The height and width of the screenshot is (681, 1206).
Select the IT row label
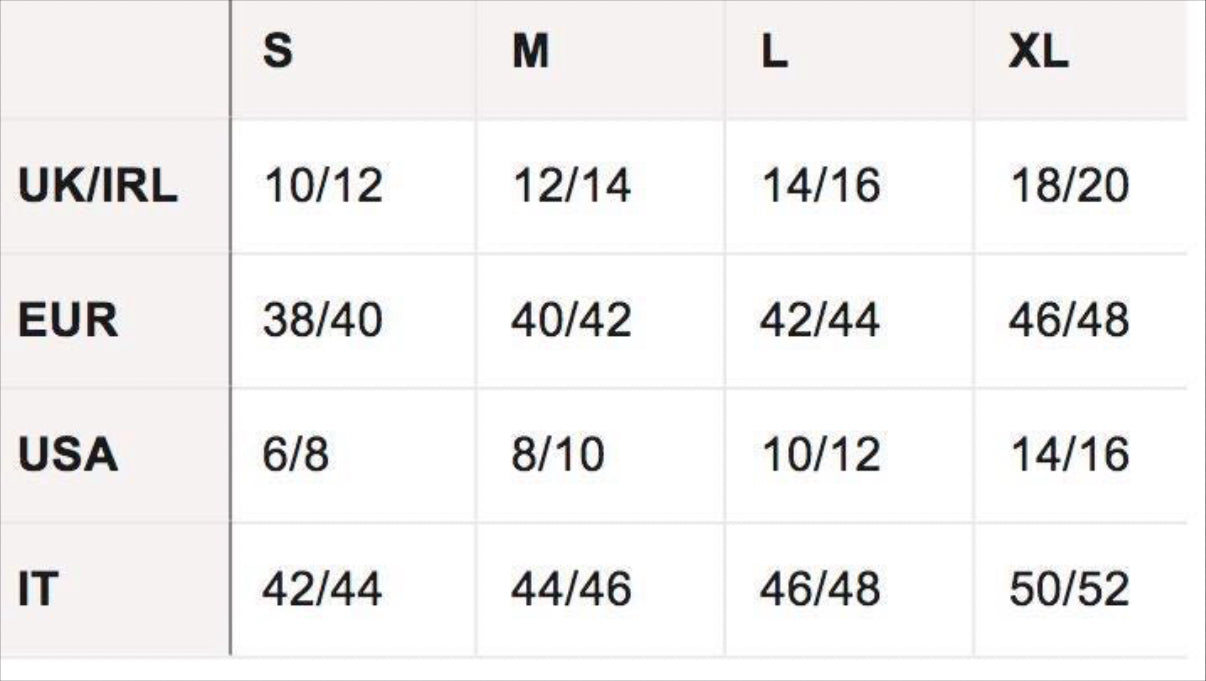point(37,590)
